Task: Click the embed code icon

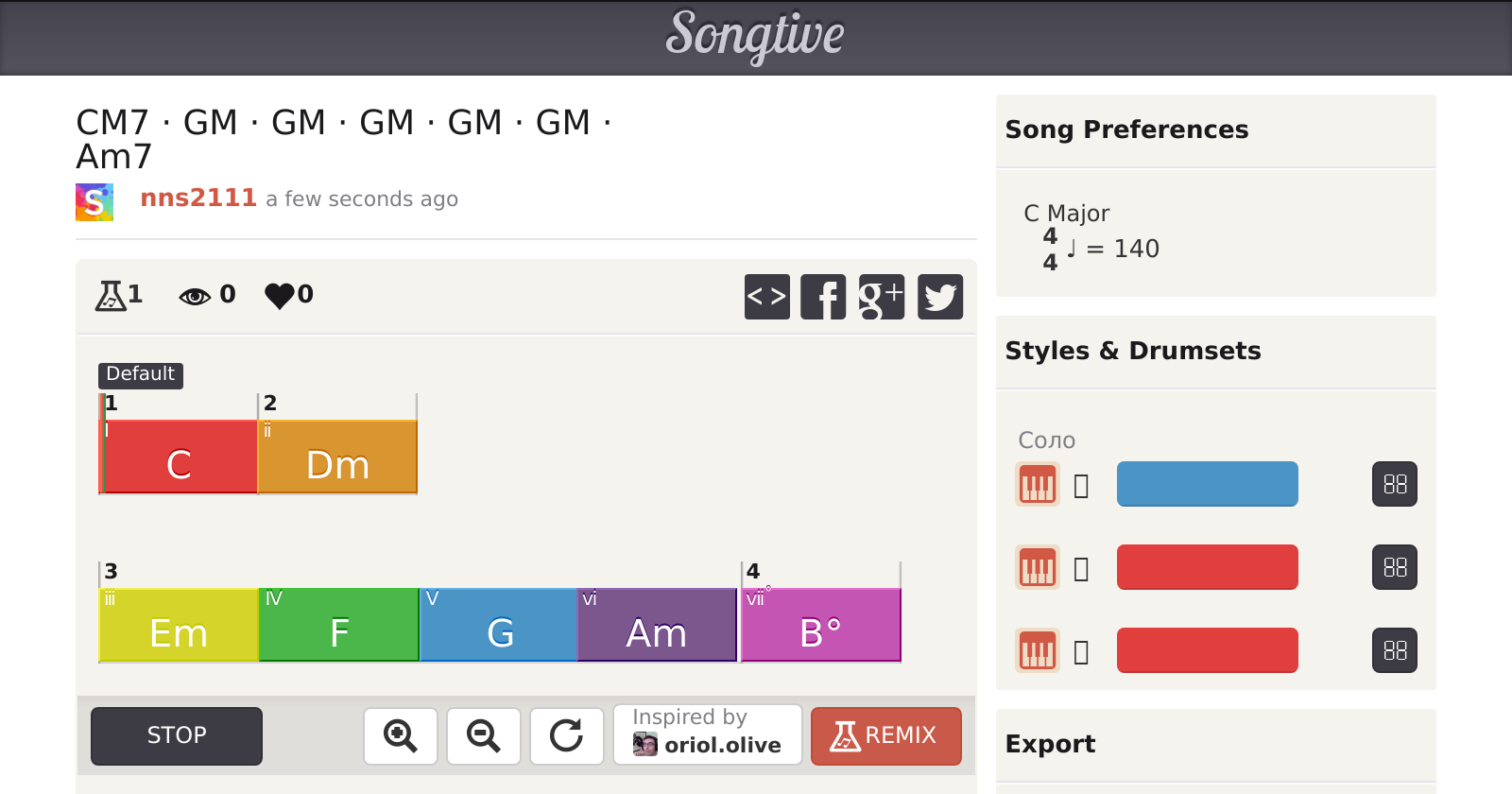Action: (x=766, y=297)
